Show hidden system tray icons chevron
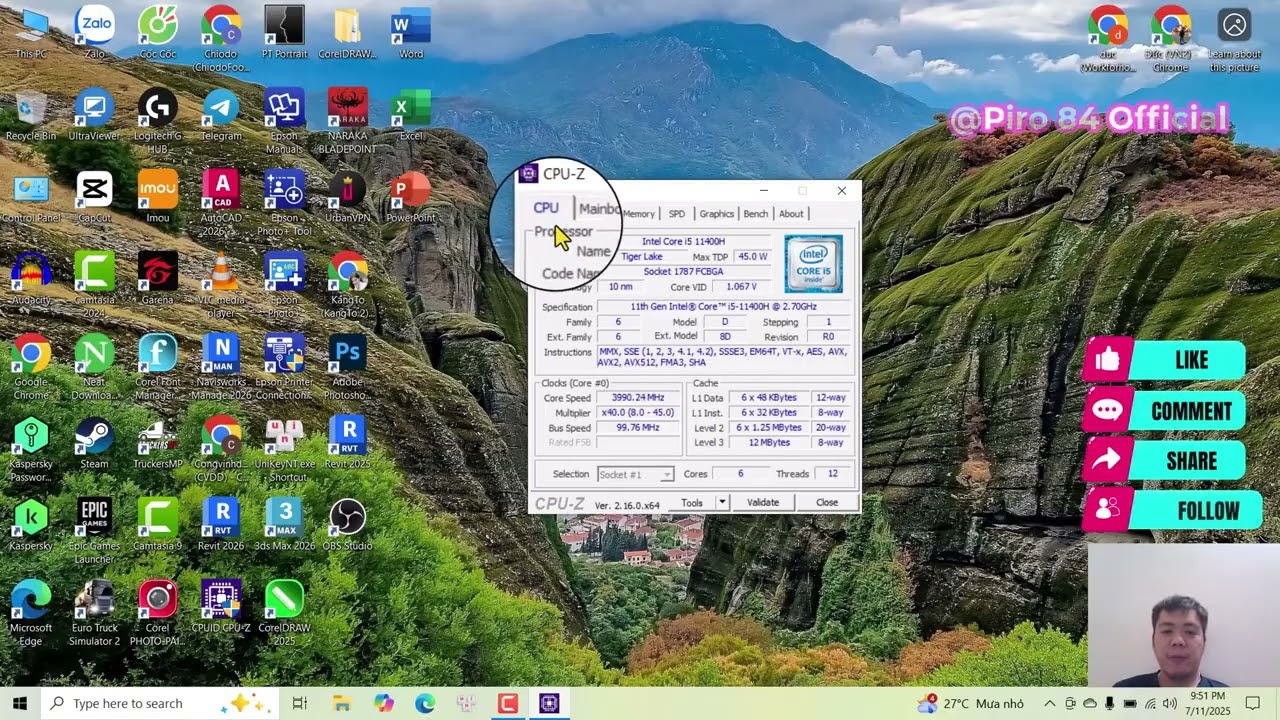Viewport: 1280px width, 720px height. 1049,703
